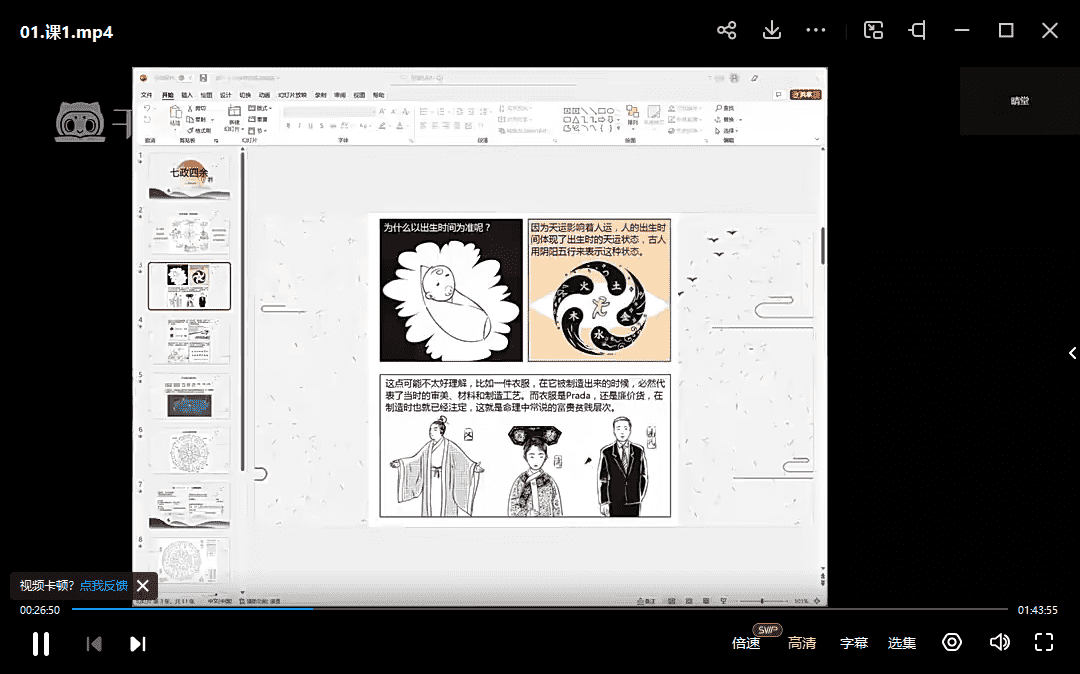The image size is (1080, 674).
Task: Open the 选集 episode list
Action: [x=902, y=643]
